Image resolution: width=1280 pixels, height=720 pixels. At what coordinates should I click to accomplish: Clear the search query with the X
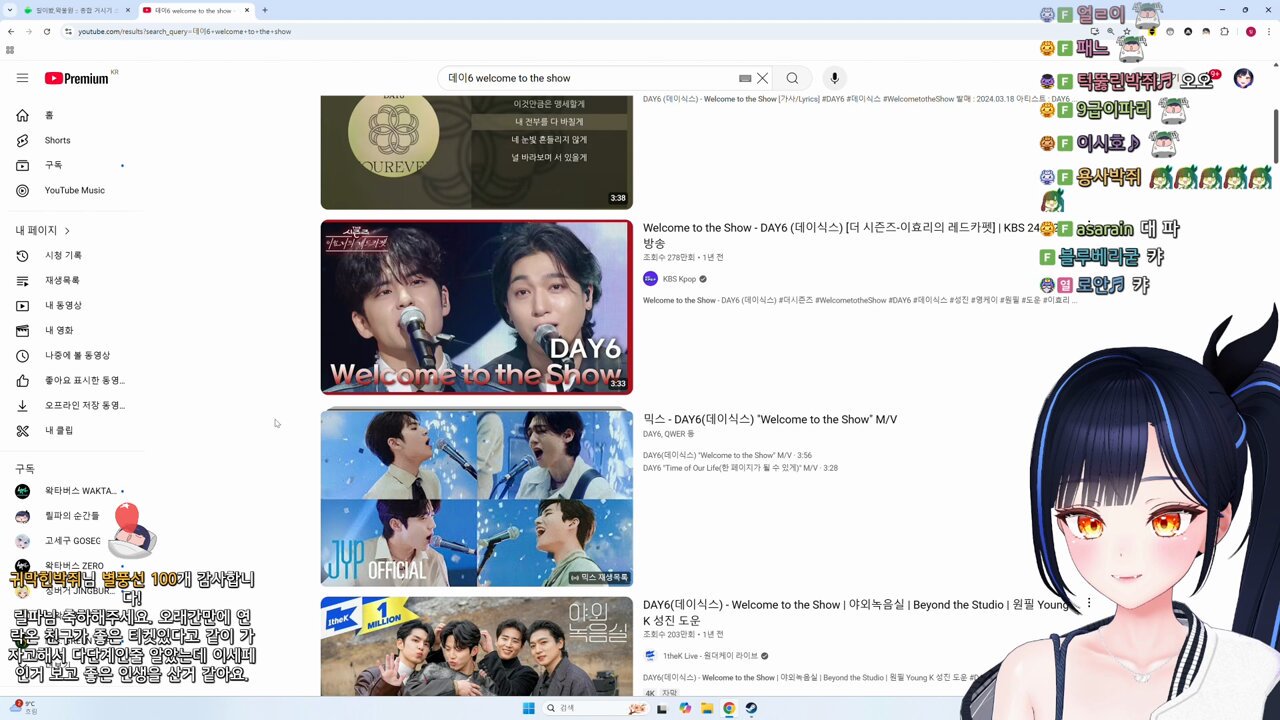pyautogui.click(x=762, y=78)
